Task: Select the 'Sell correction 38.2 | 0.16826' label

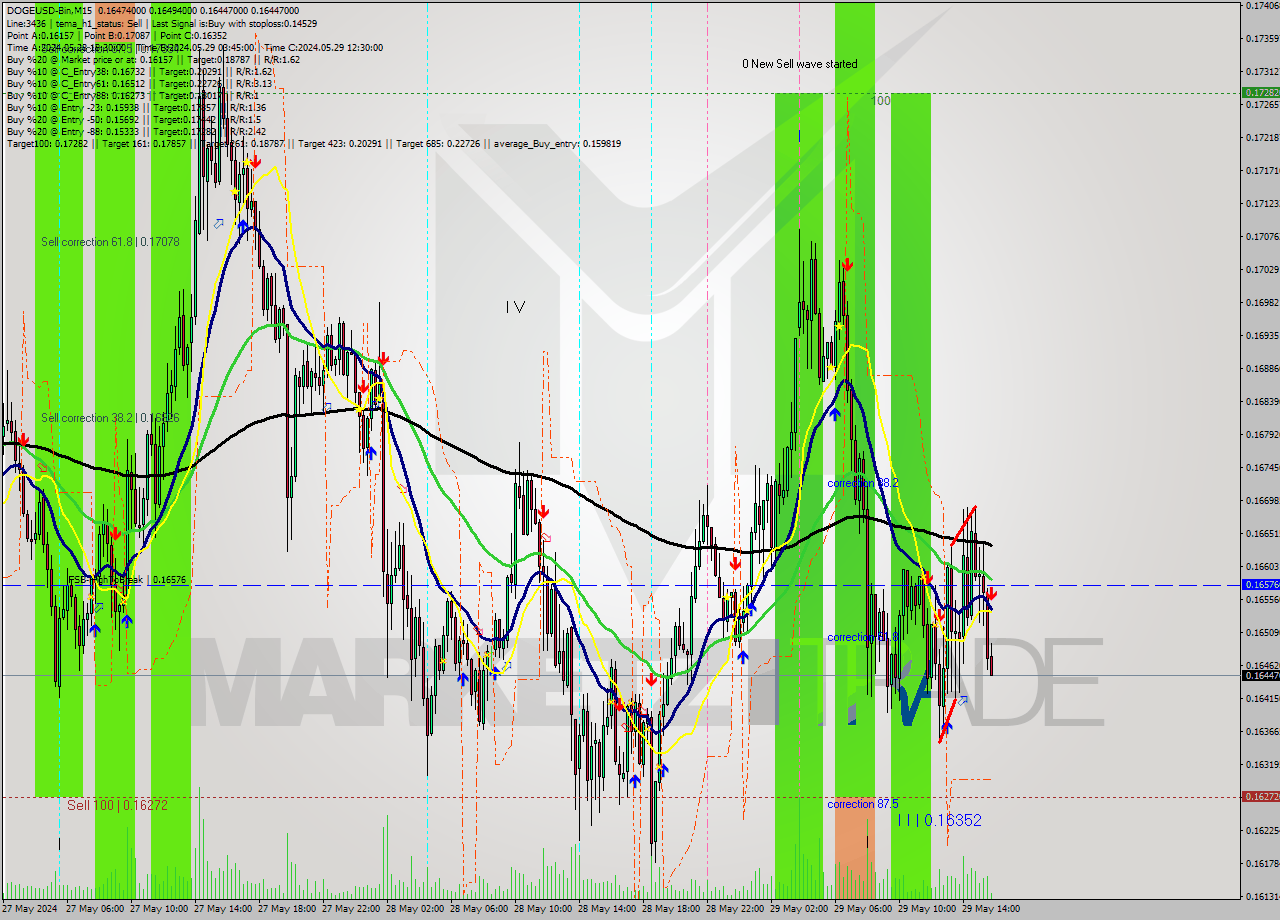Action: coord(110,418)
